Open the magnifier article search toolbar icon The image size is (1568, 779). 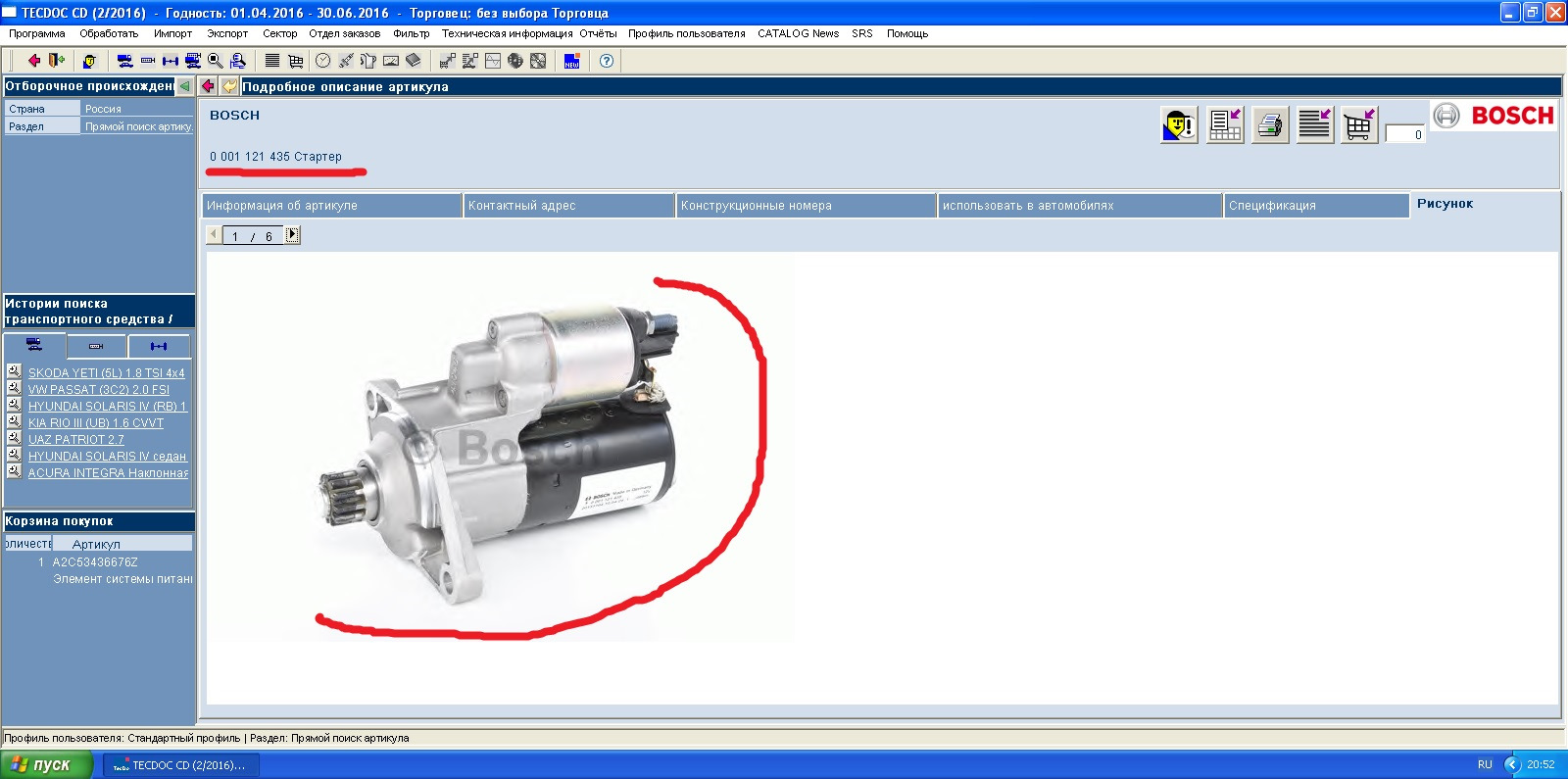(215, 61)
